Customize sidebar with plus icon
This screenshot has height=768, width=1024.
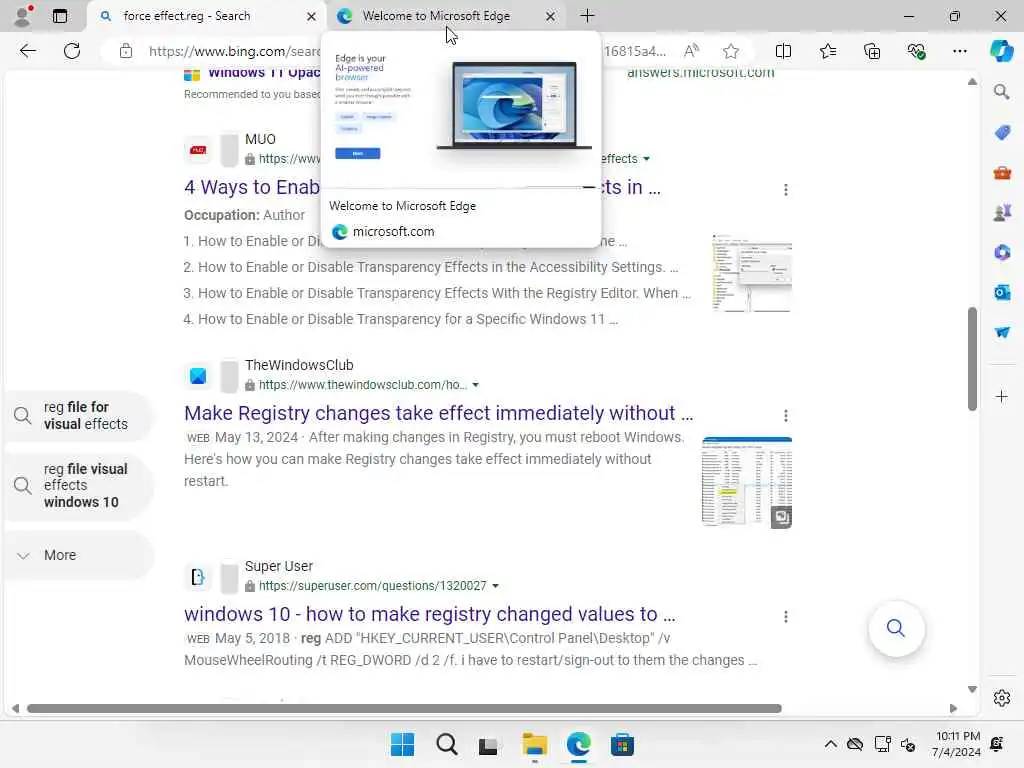1002,396
